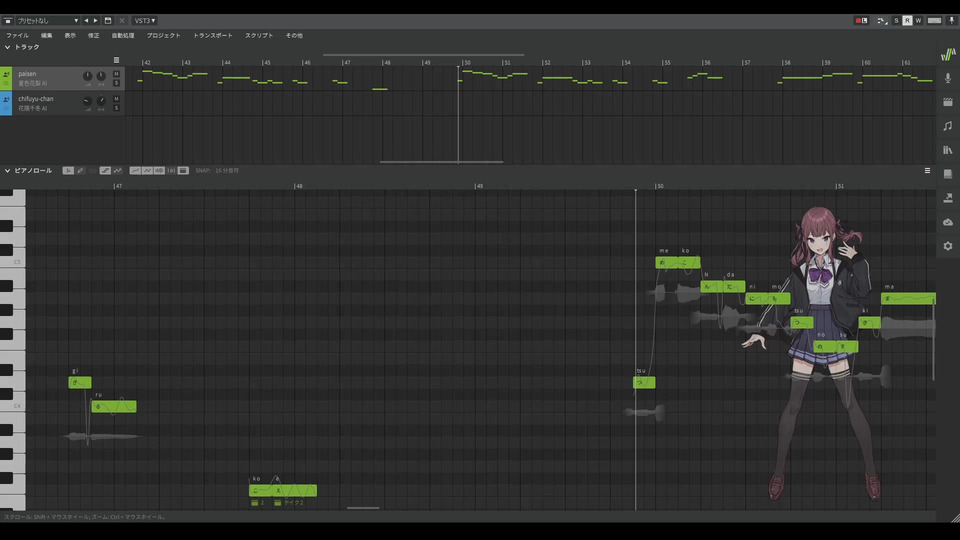Image resolution: width=960 pixels, height=540 pixels.
Task: Open the Settings gear icon in sidebar
Action: [x=948, y=246]
